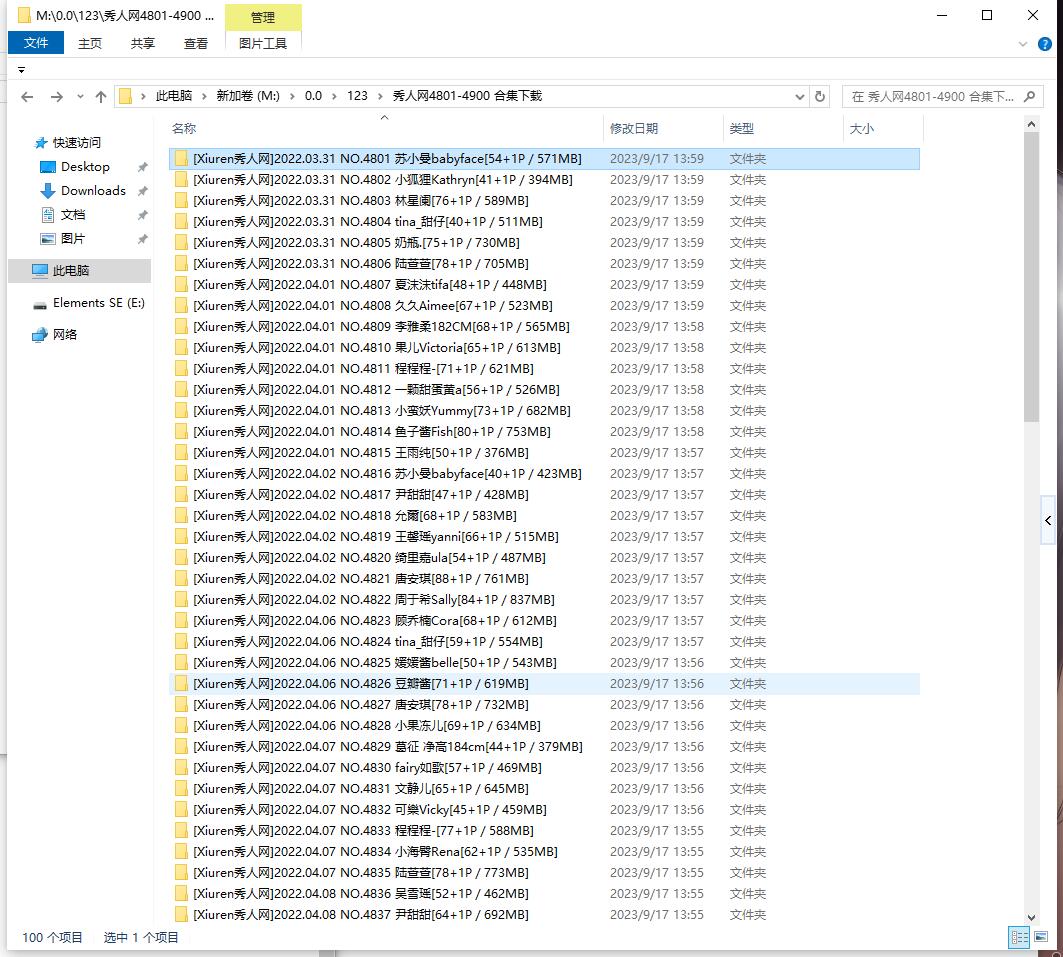Click the folder icon of NO.4802 row
The height and width of the screenshot is (957, 1063).
pos(181,180)
